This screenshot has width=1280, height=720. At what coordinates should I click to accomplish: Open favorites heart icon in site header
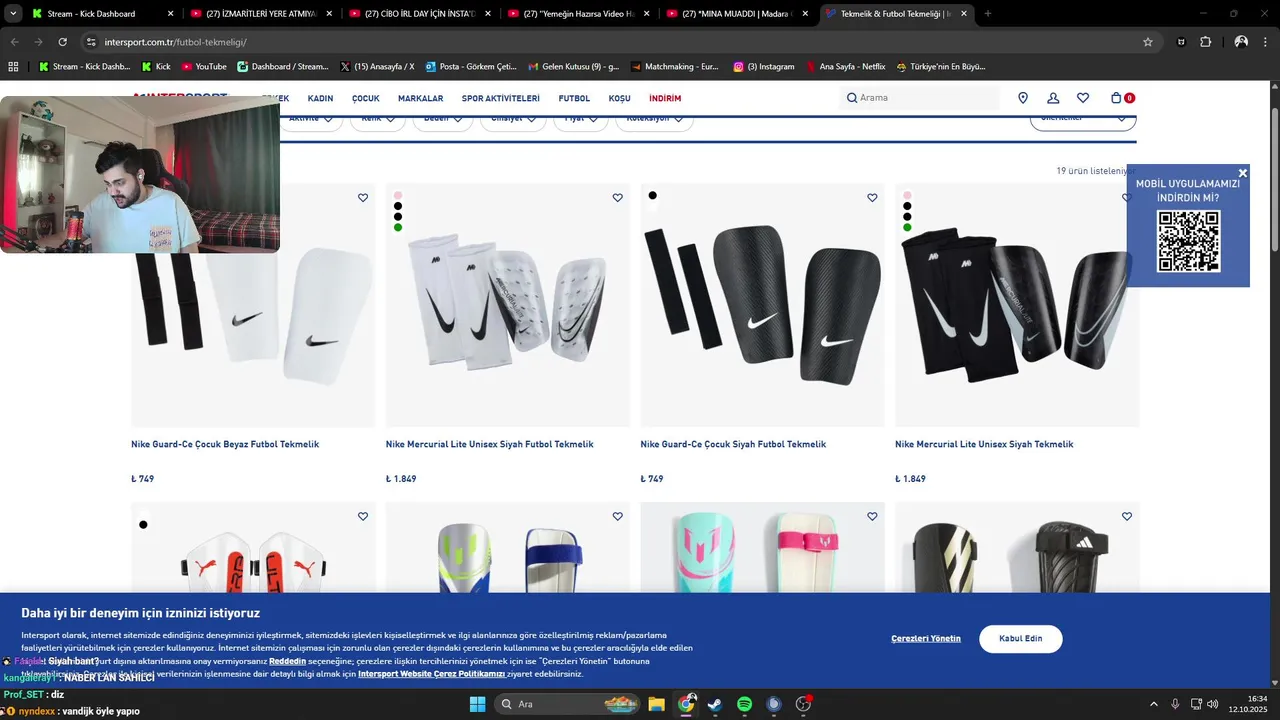(1083, 98)
